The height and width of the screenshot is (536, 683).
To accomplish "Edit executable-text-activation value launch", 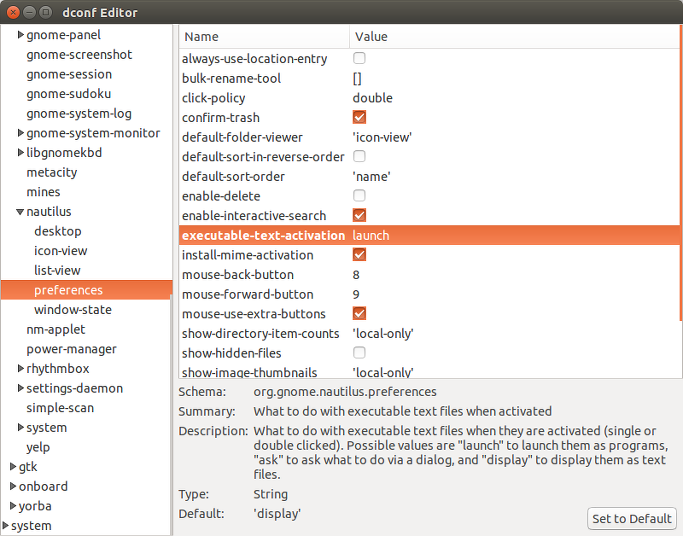I will [371, 235].
